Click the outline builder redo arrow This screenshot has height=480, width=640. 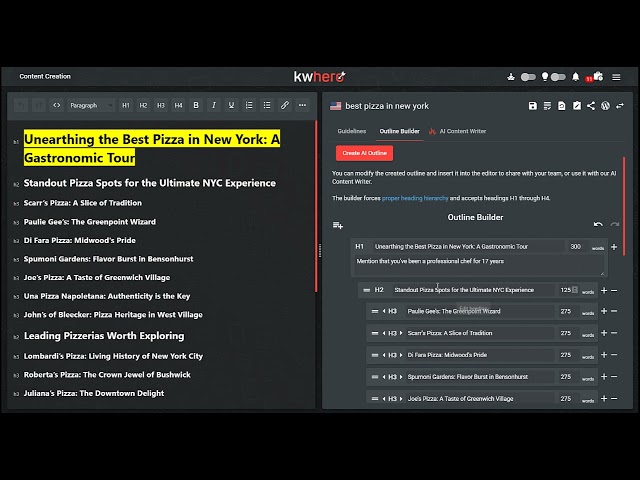click(614, 224)
